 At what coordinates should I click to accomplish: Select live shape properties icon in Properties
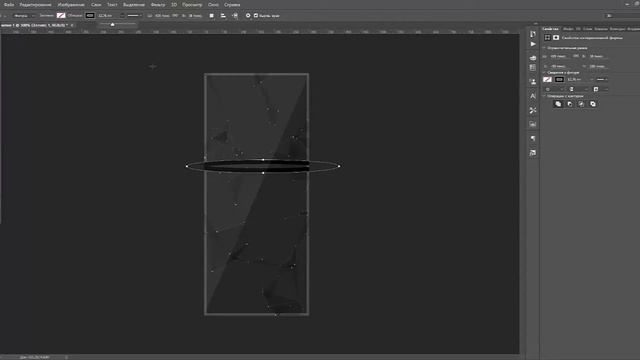coord(547,38)
